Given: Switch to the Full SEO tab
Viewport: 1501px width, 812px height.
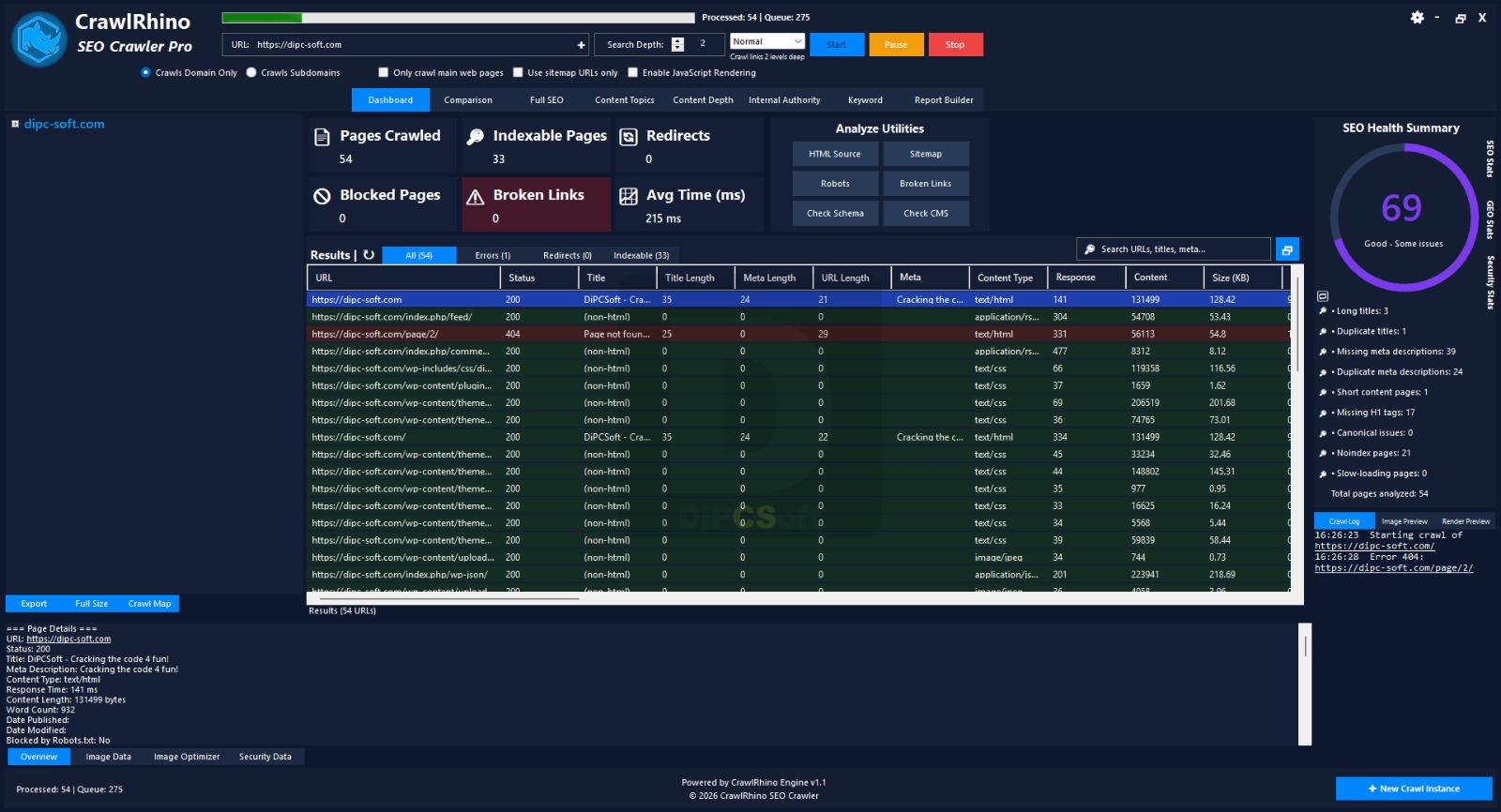Looking at the screenshot, I should coord(546,100).
